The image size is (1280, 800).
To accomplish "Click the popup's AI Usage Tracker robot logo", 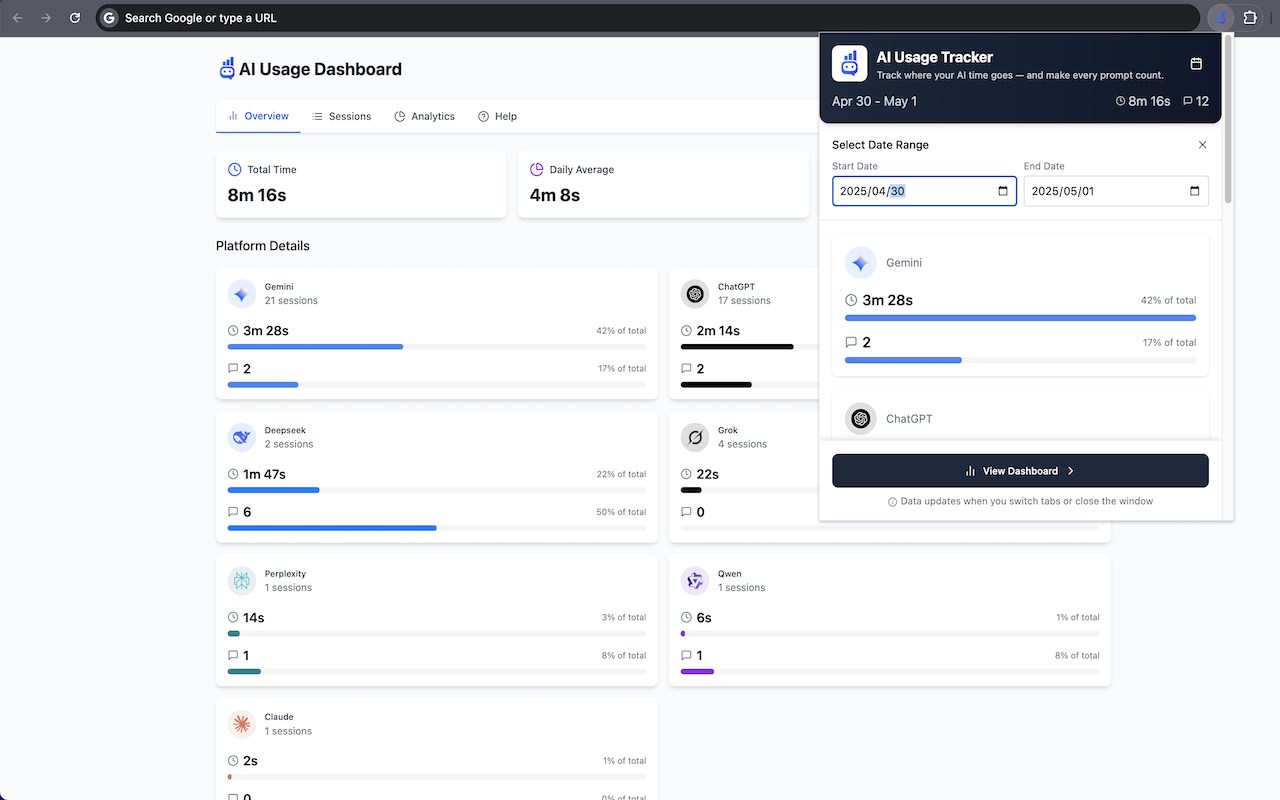I will point(850,64).
